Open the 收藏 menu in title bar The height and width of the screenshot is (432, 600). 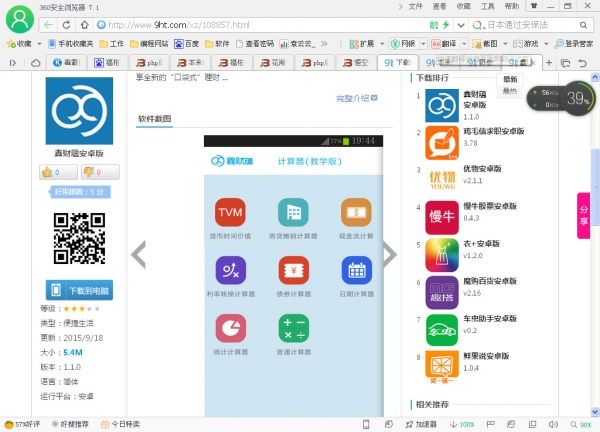463,6
